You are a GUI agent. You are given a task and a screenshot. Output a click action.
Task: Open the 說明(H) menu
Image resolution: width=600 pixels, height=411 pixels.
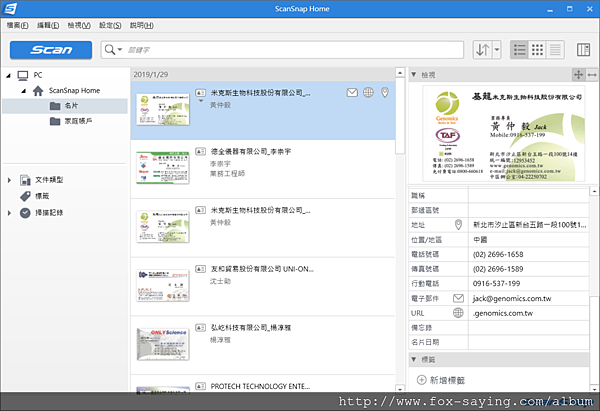click(142, 25)
